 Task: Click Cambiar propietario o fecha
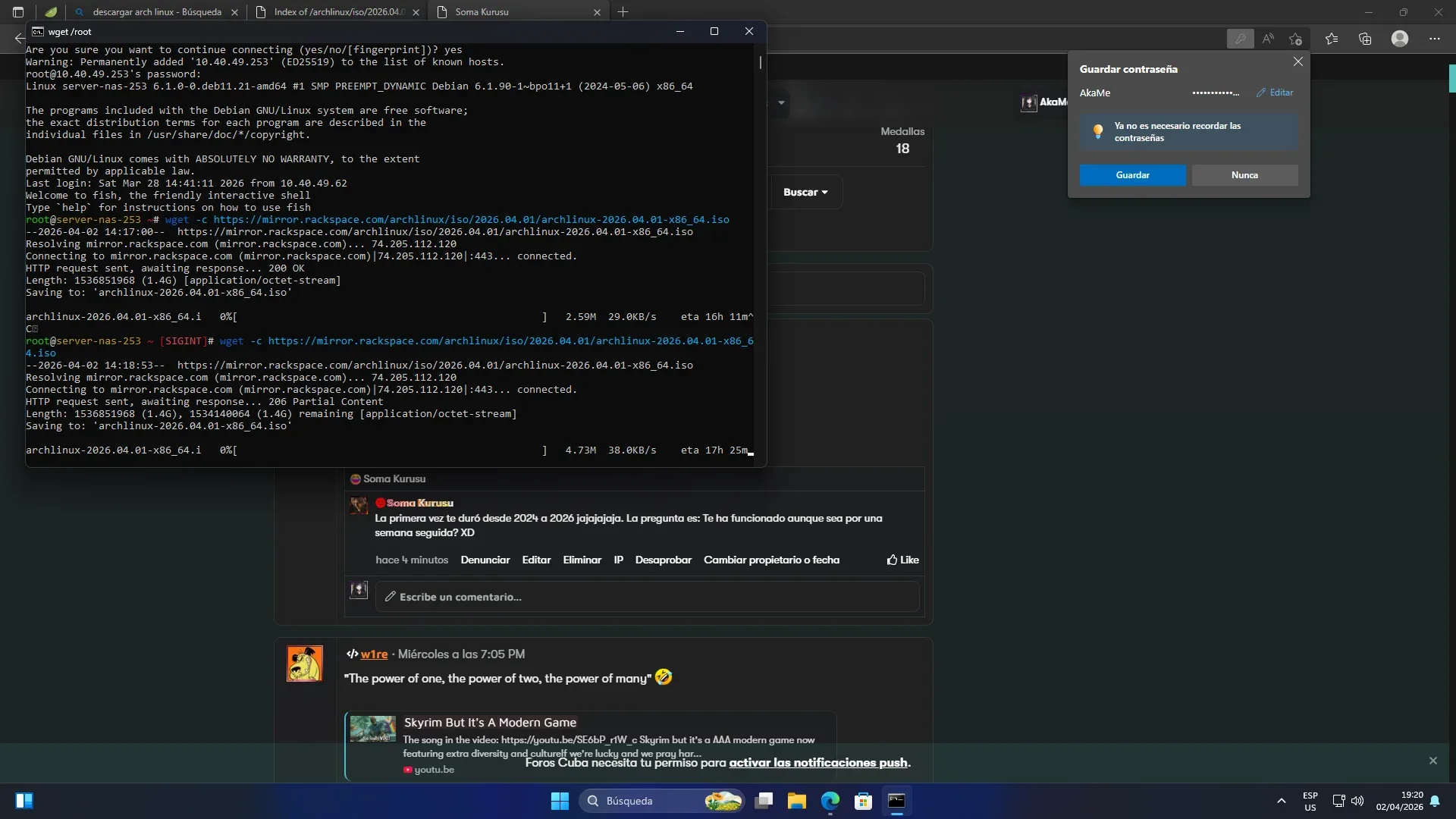pos(771,560)
